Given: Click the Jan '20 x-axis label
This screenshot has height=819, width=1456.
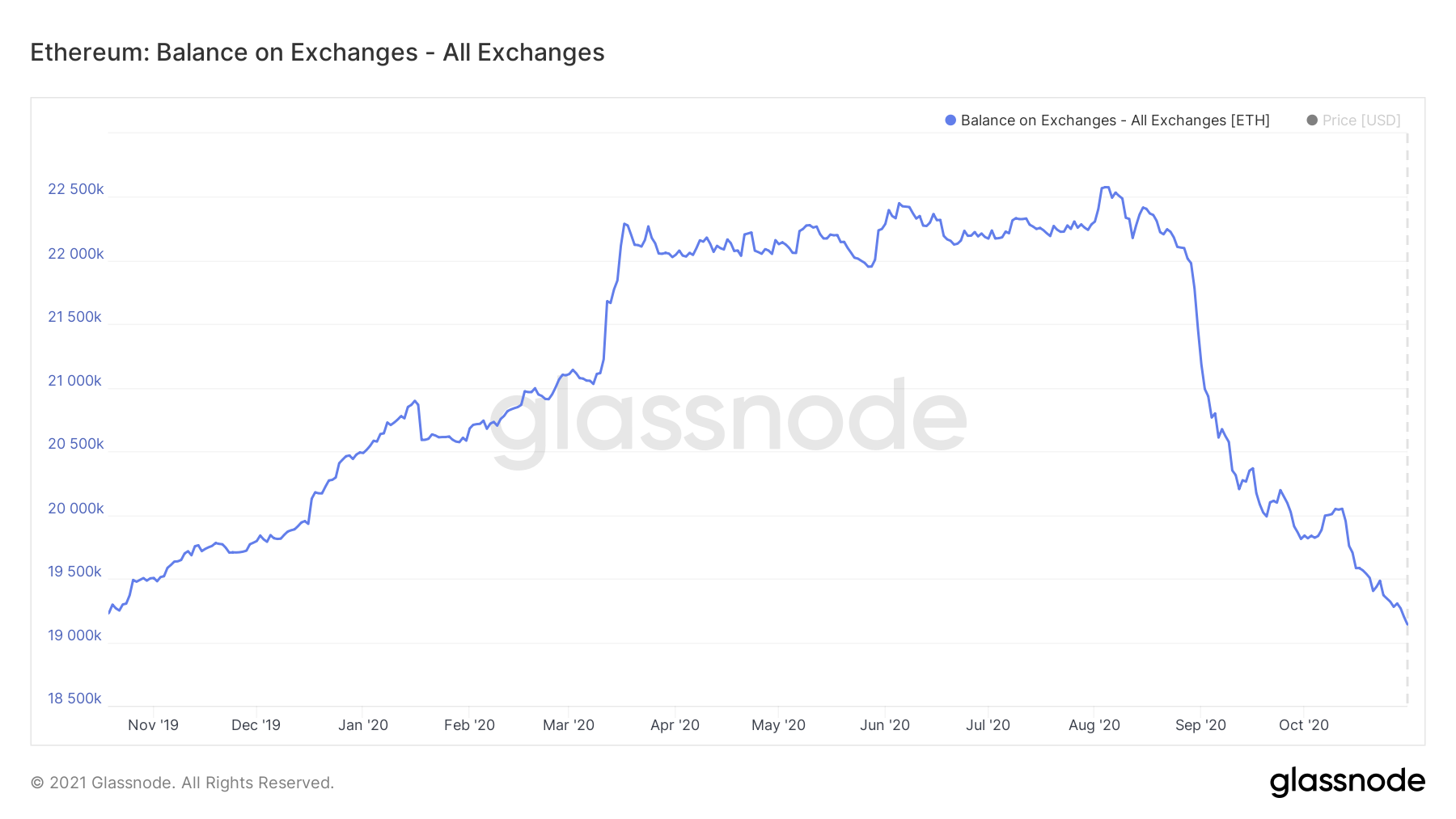Looking at the screenshot, I should coord(363,725).
